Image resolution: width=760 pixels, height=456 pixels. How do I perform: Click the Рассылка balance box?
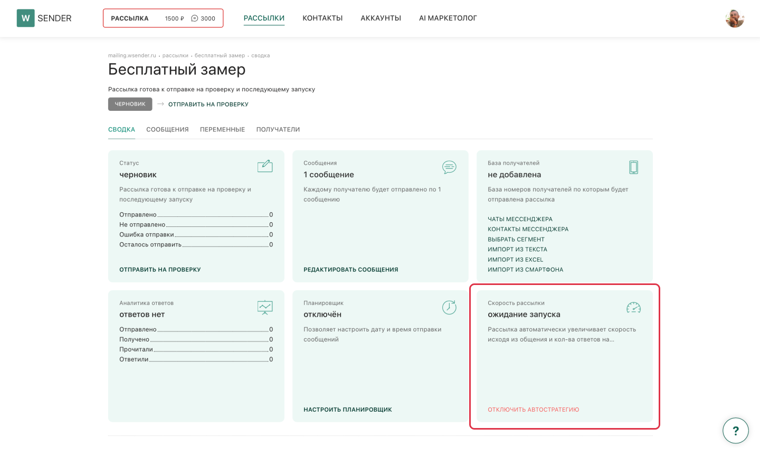tap(163, 18)
